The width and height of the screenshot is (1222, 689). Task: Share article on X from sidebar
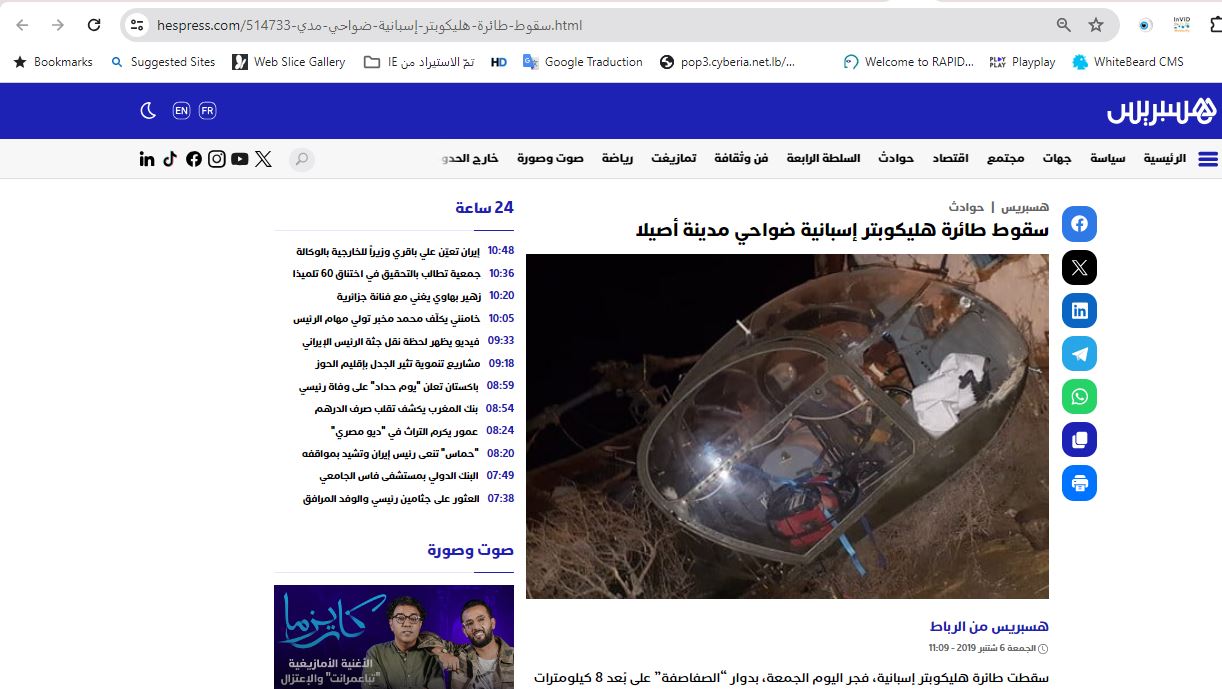pos(1079,268)
